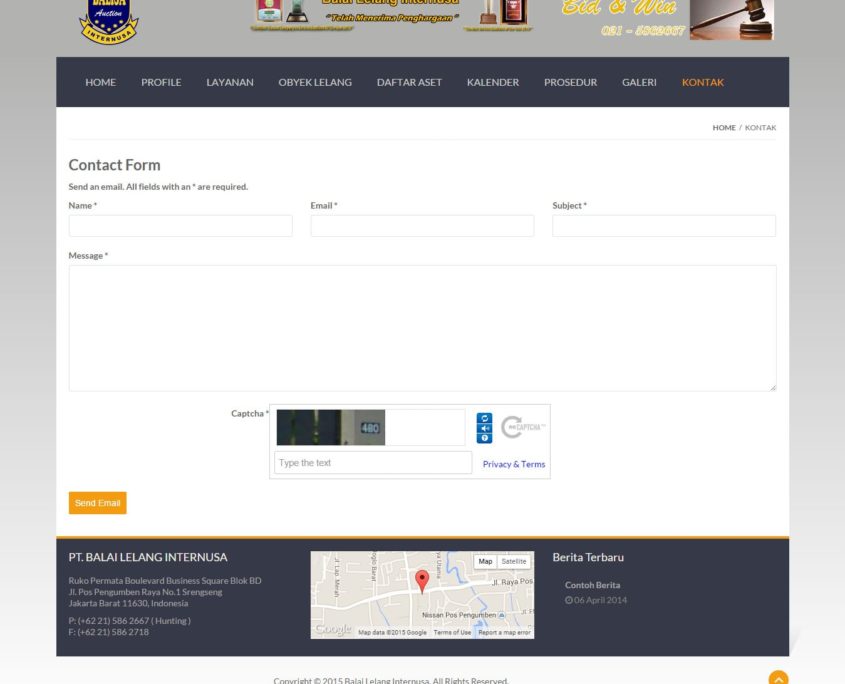Click the captcha Type the text field
This screenshot has width=845, height=684.
373,463
